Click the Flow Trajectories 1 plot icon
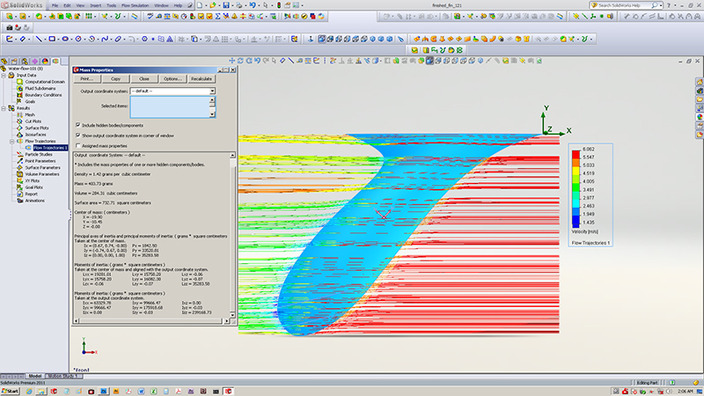The image size is (704, 396). click(x=28, y=148)
